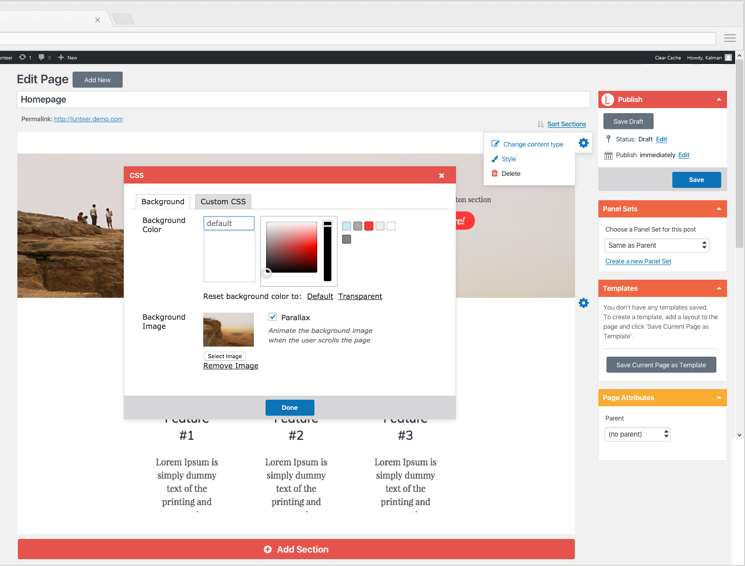745x566 pixels.
Task: Open the browser hamburger menu
Action: [730, 38]
